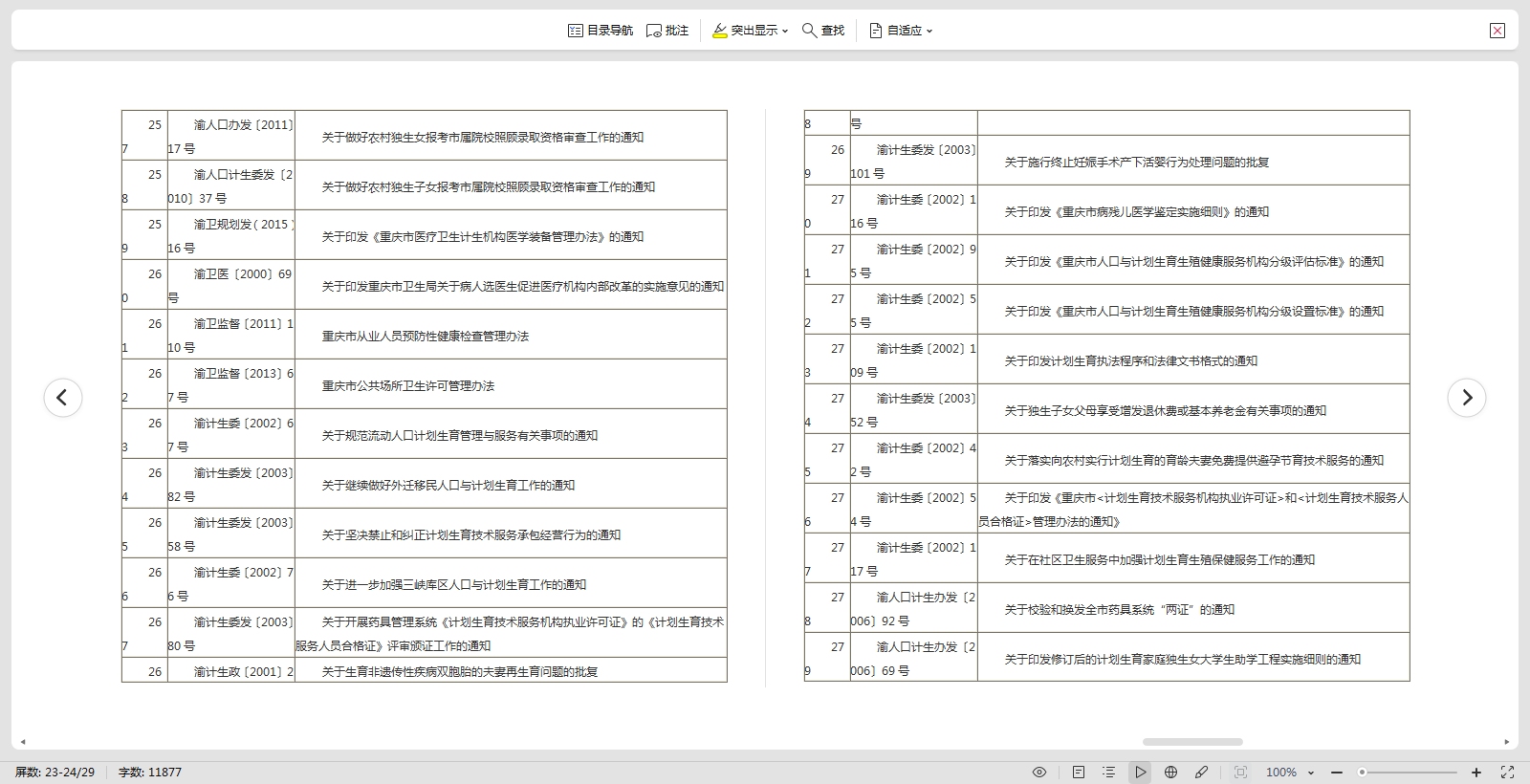Screen dimensions: 1530x784
Task: Toggle eye protection mode icon
Action: coord(1039,773)
